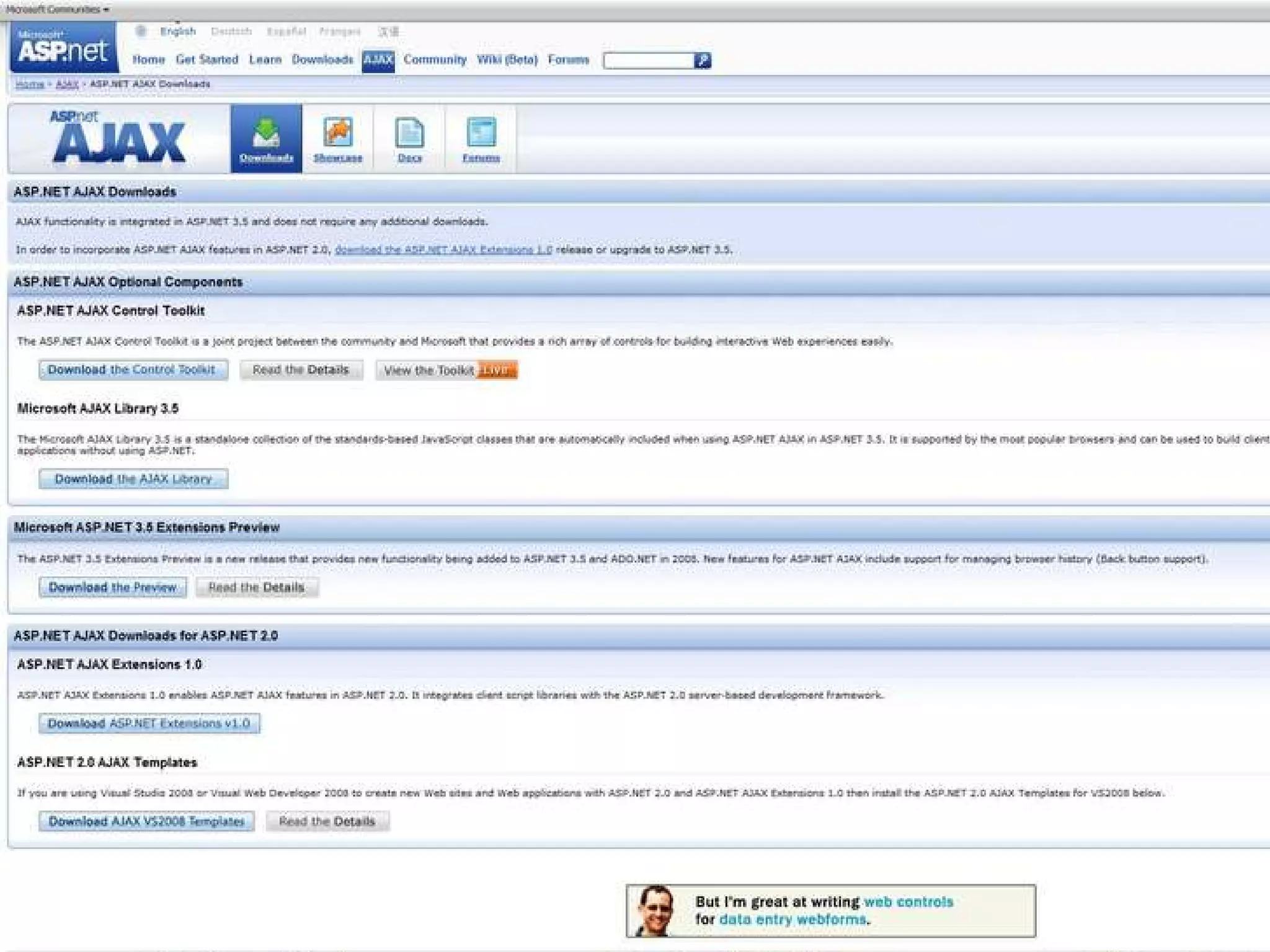Focus the site search text field
1270x952 pixels.
click(x=648, y=60)
